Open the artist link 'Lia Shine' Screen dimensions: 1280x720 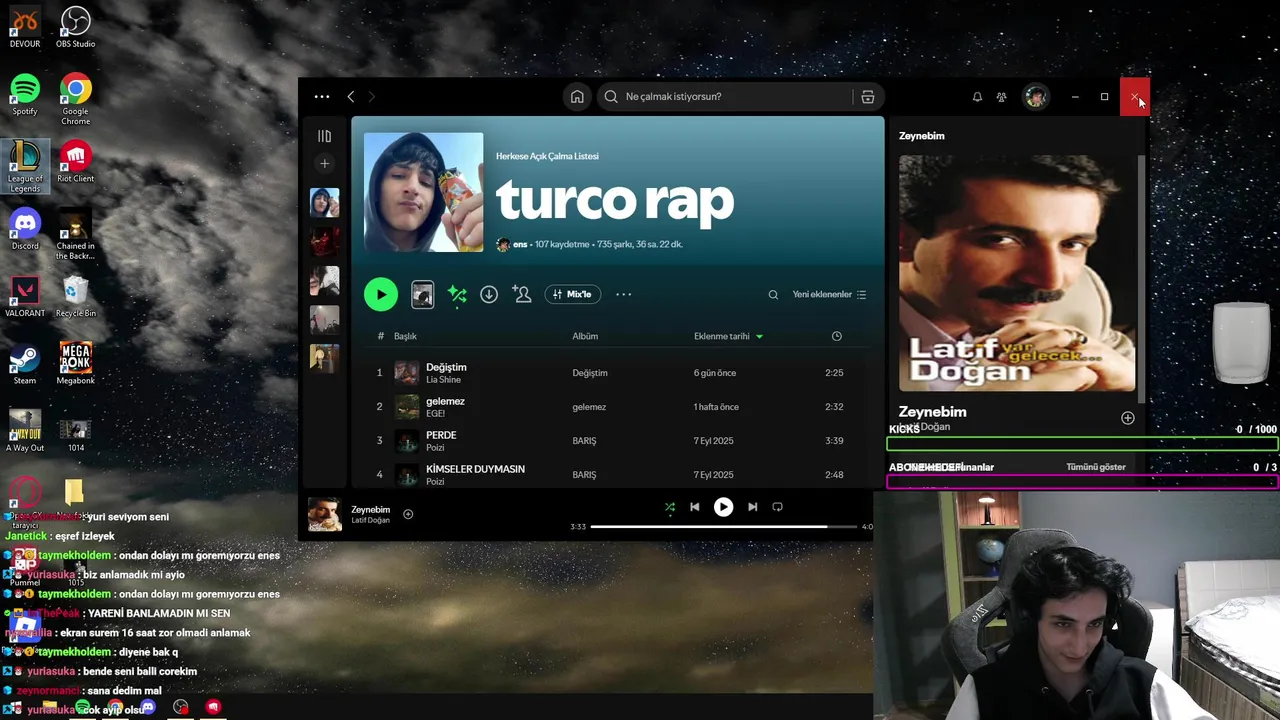click(x=443, y=380)
